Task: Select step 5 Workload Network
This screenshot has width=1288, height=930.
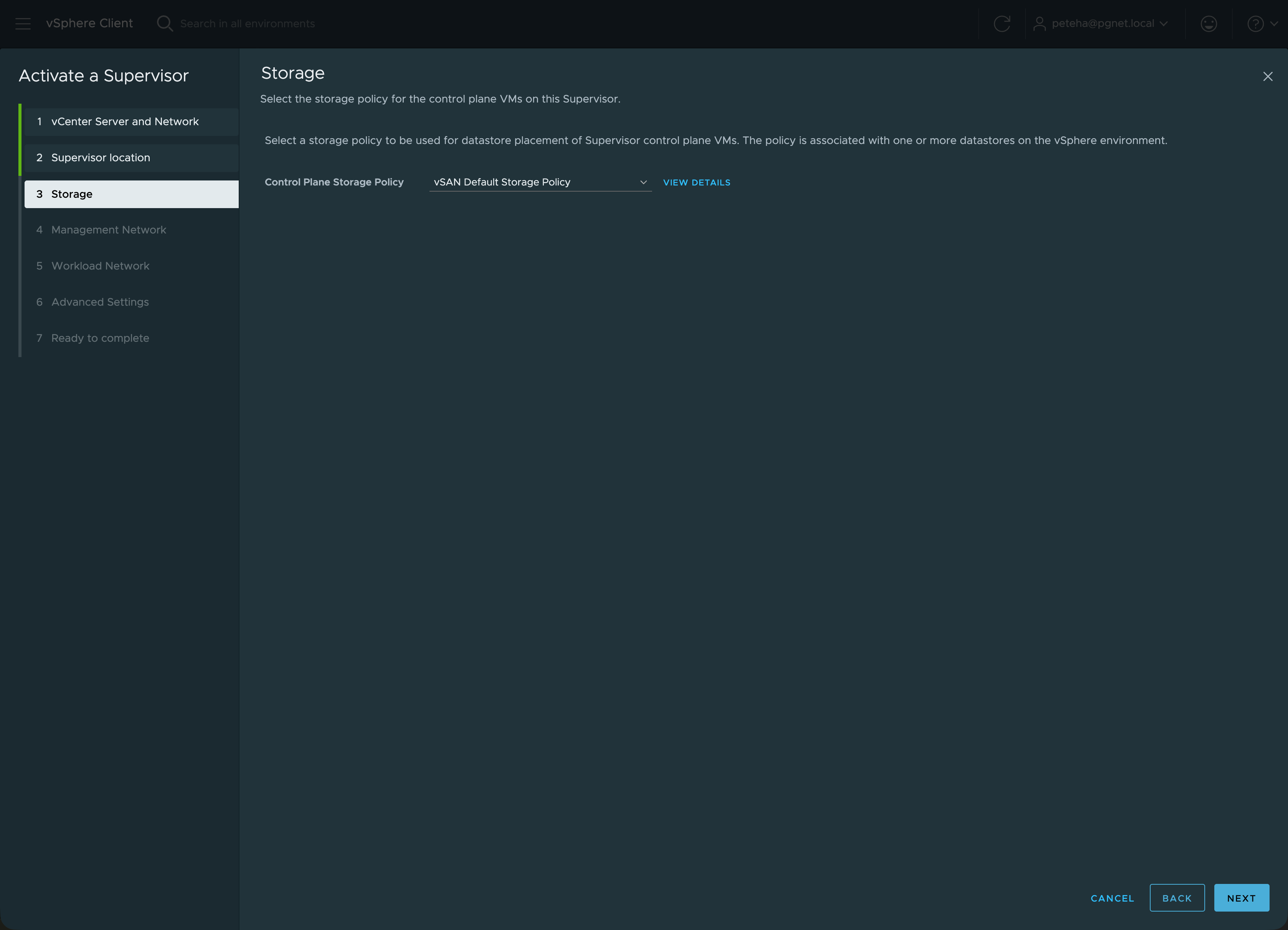Action: (131, 266)
